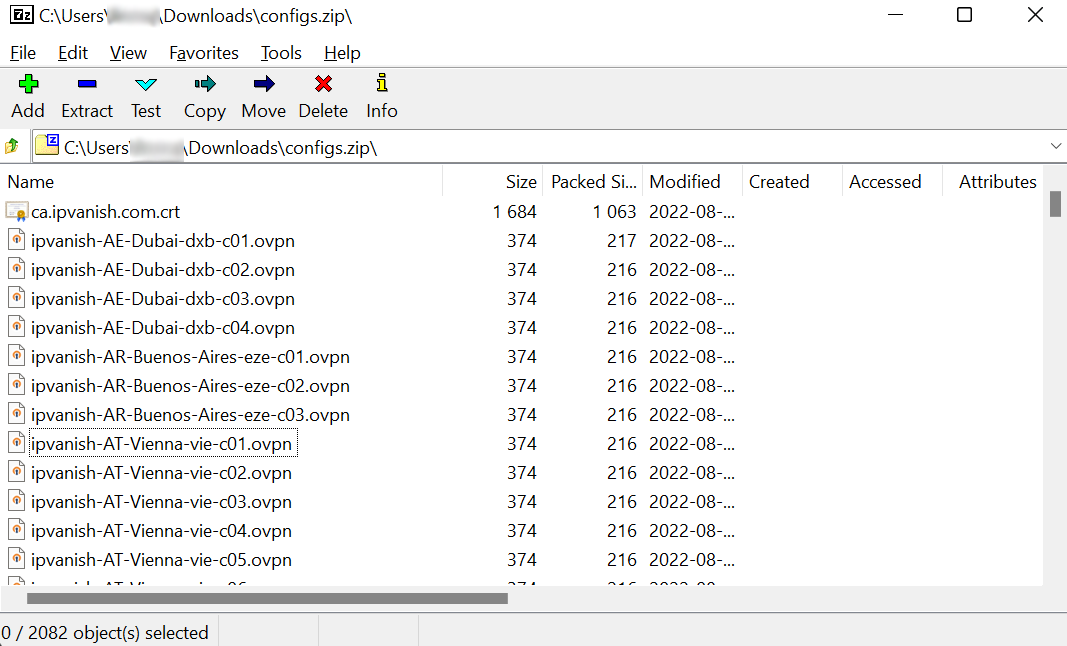Click file icon of ipvanish-AE-Dubai-dxb-c01.ovpn

(x=17, y=240)
